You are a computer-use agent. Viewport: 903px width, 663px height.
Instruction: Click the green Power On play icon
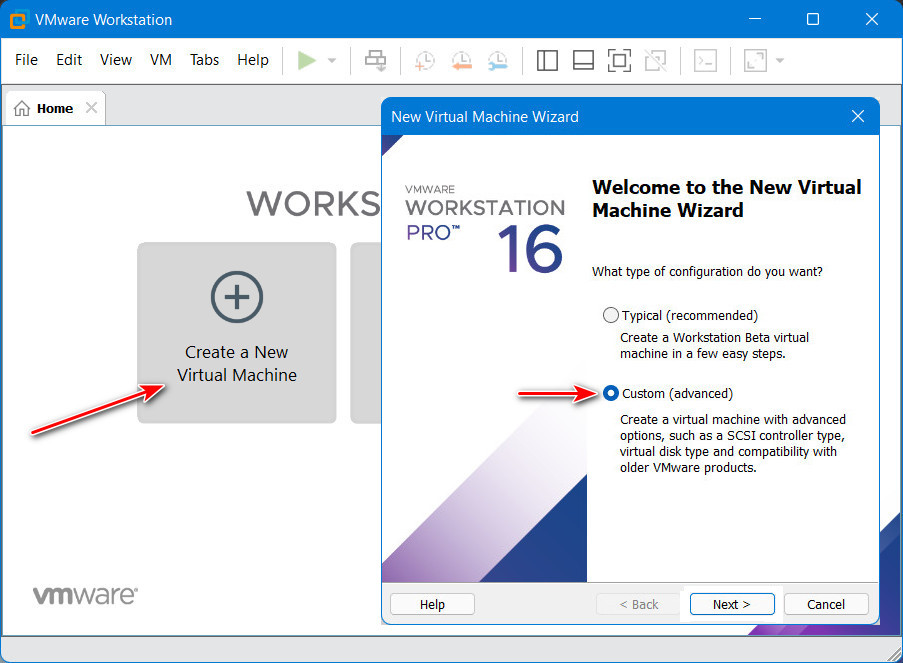pyautogui.click(x=306, y=60)
